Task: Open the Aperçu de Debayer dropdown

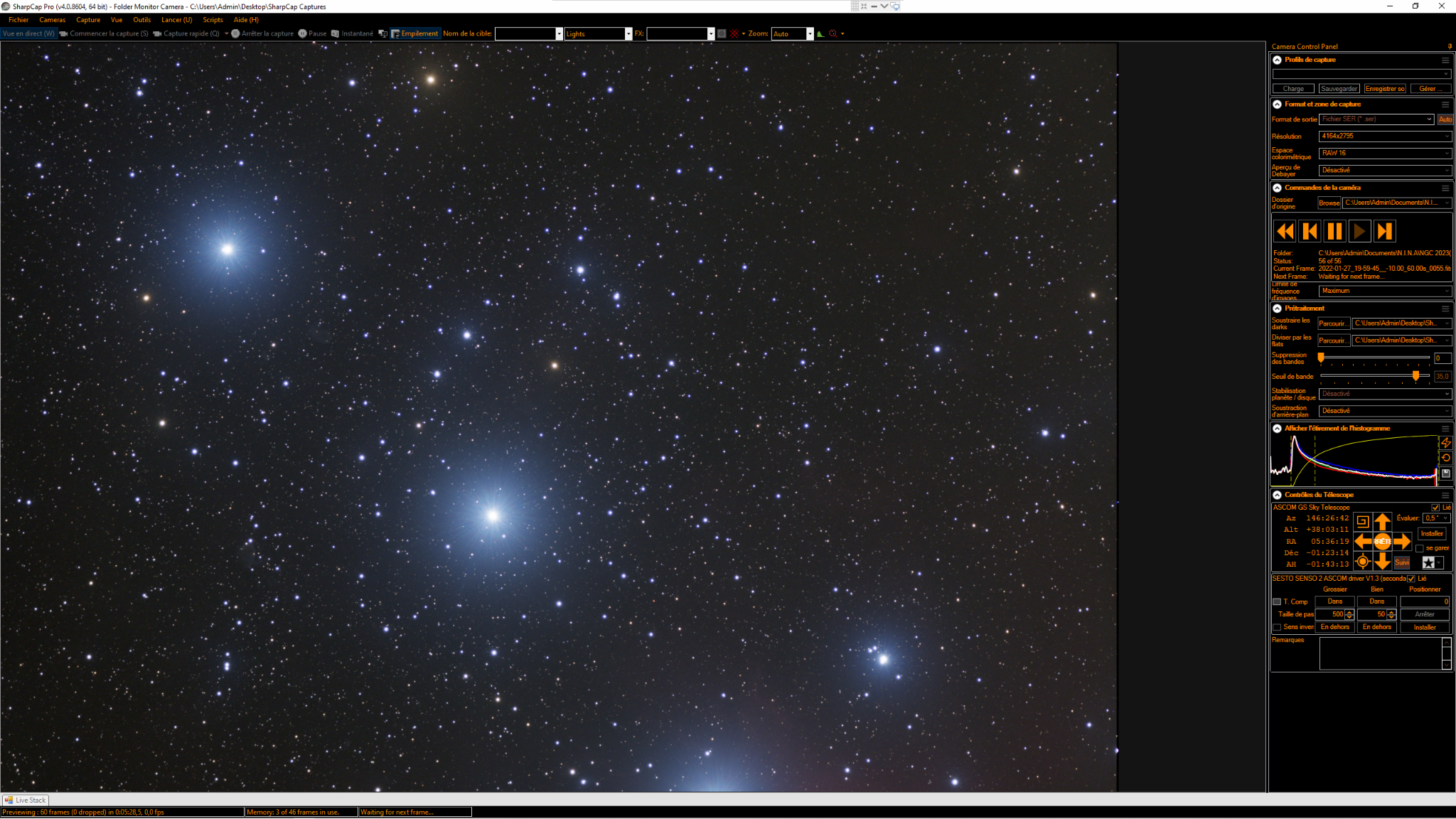Action: pyautogui.click(x=1385, y=171)
